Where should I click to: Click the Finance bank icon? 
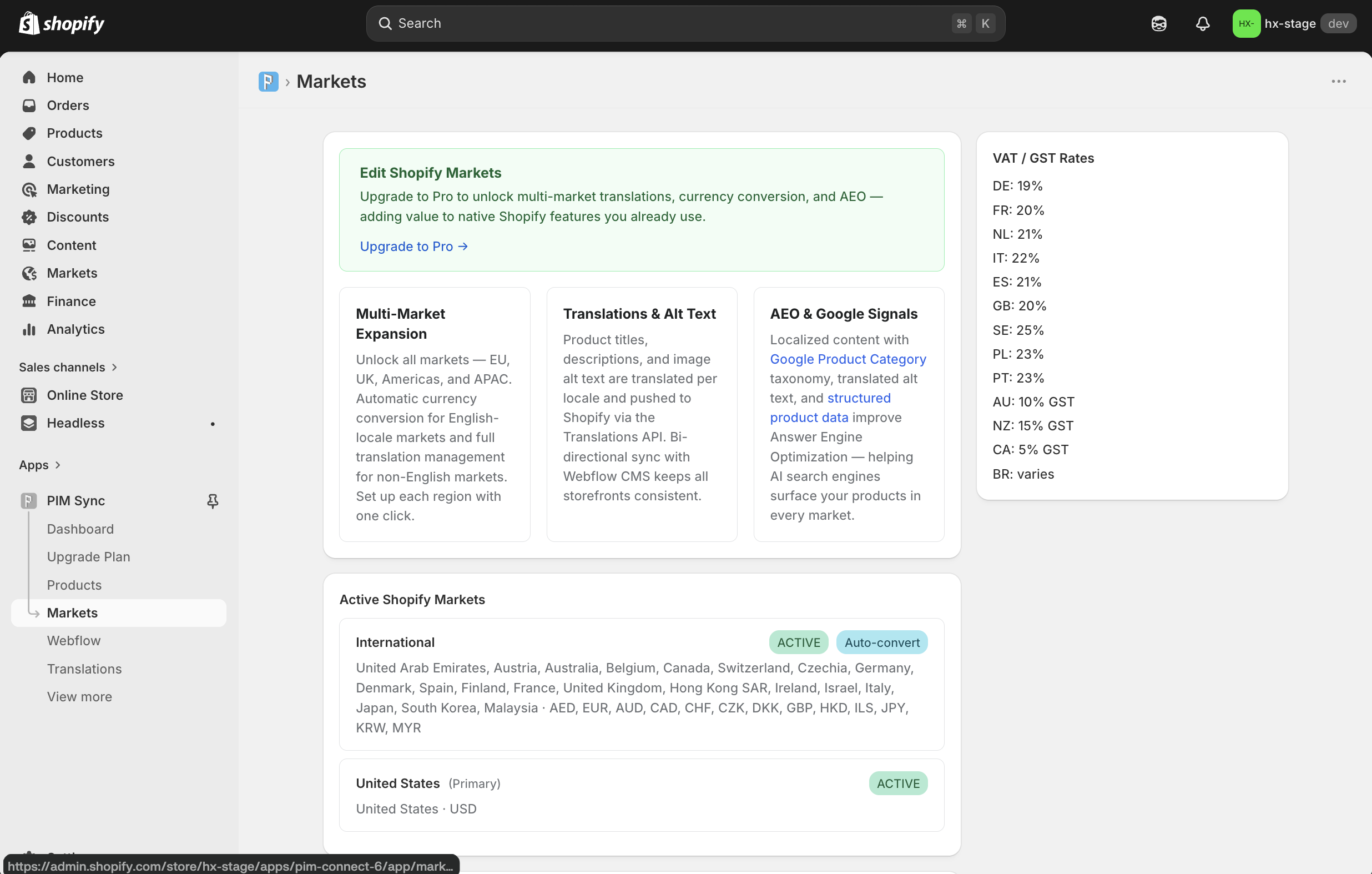(29, 301)
